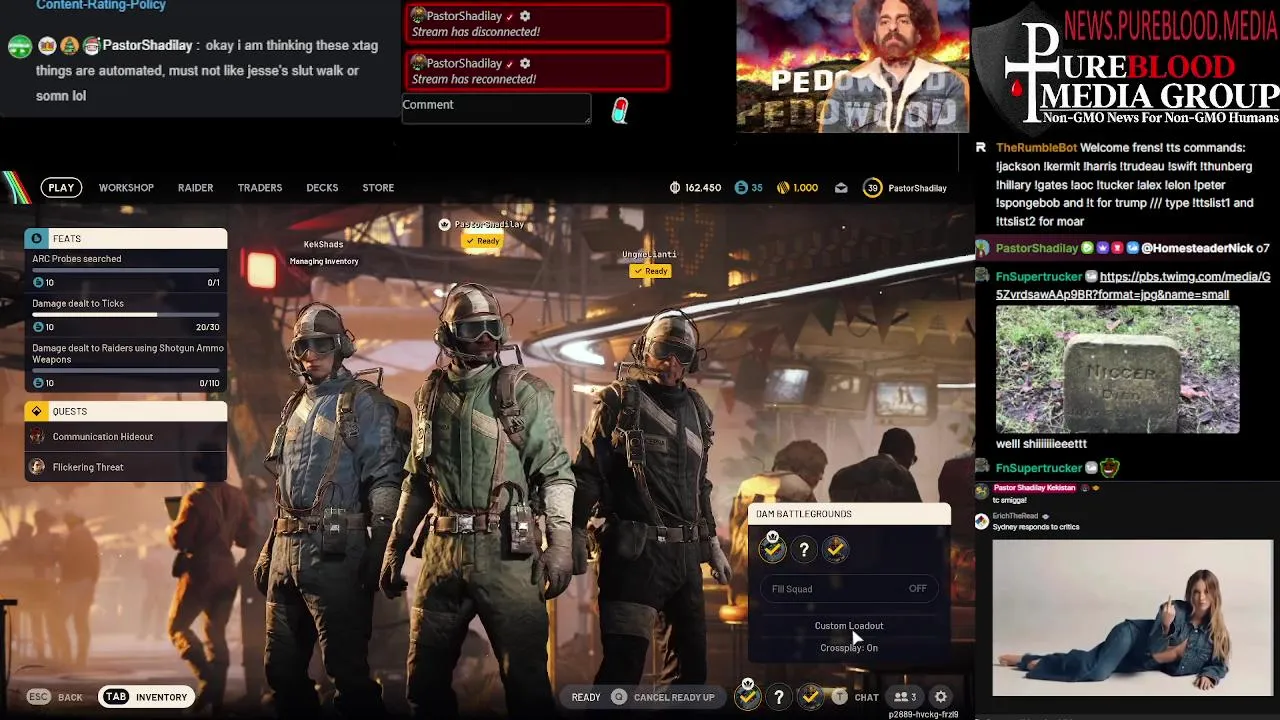Screen dimensions: 1280x720
Task: Open the DECKS tab
Action: 322,187
